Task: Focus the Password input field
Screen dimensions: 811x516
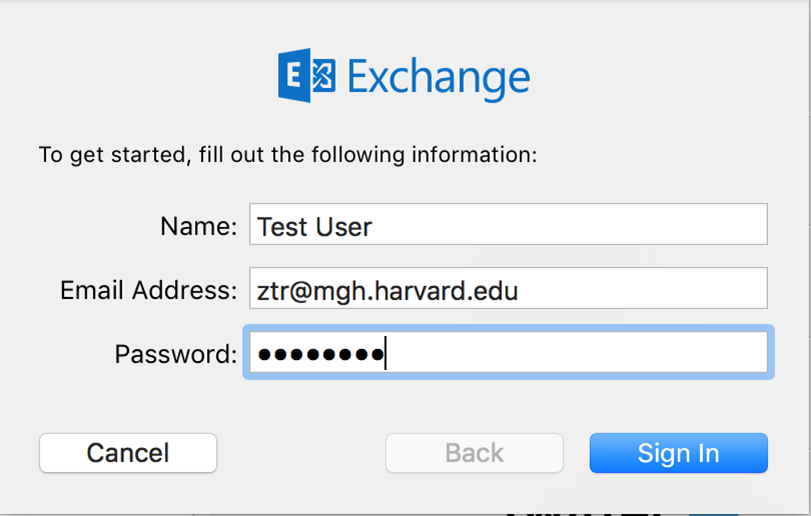Action: tap(508, 353)
